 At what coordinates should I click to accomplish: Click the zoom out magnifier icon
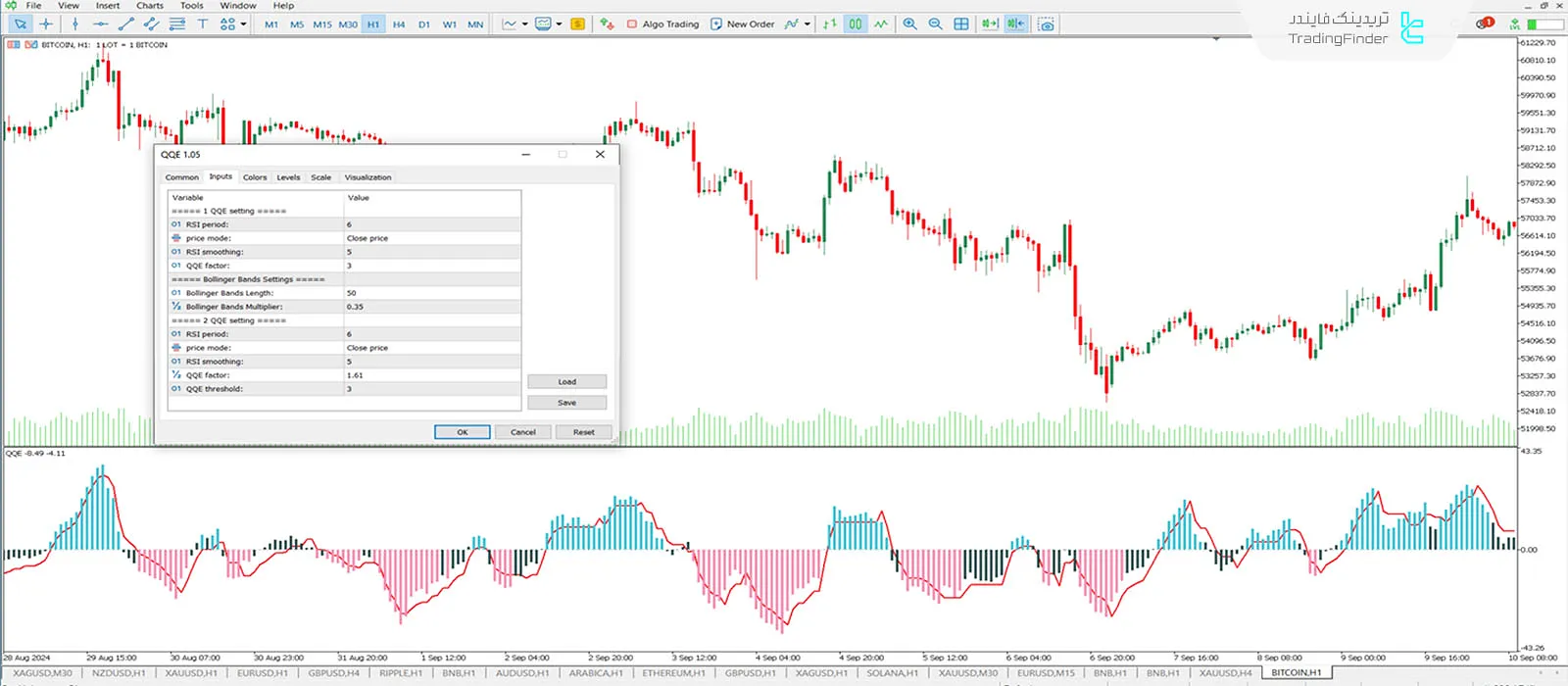coord(935,24)
